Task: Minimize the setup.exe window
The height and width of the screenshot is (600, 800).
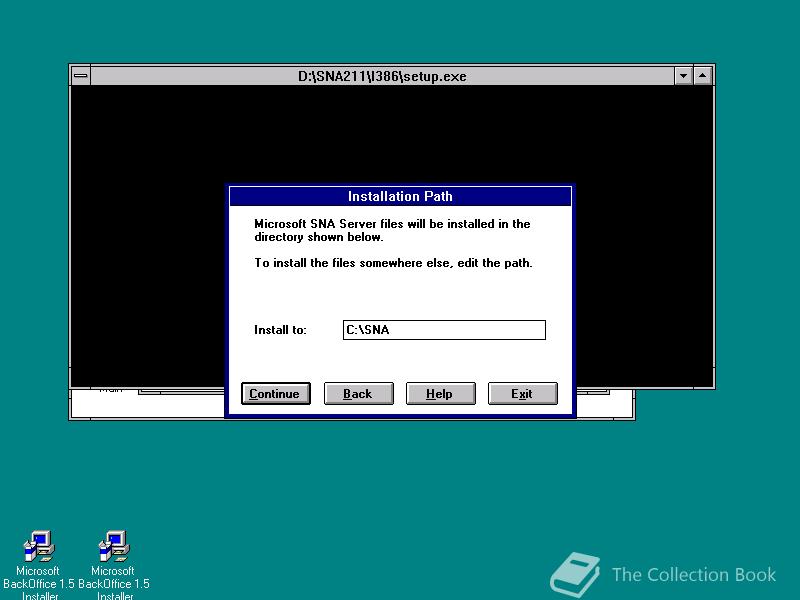Action: [x=683, y=76]
